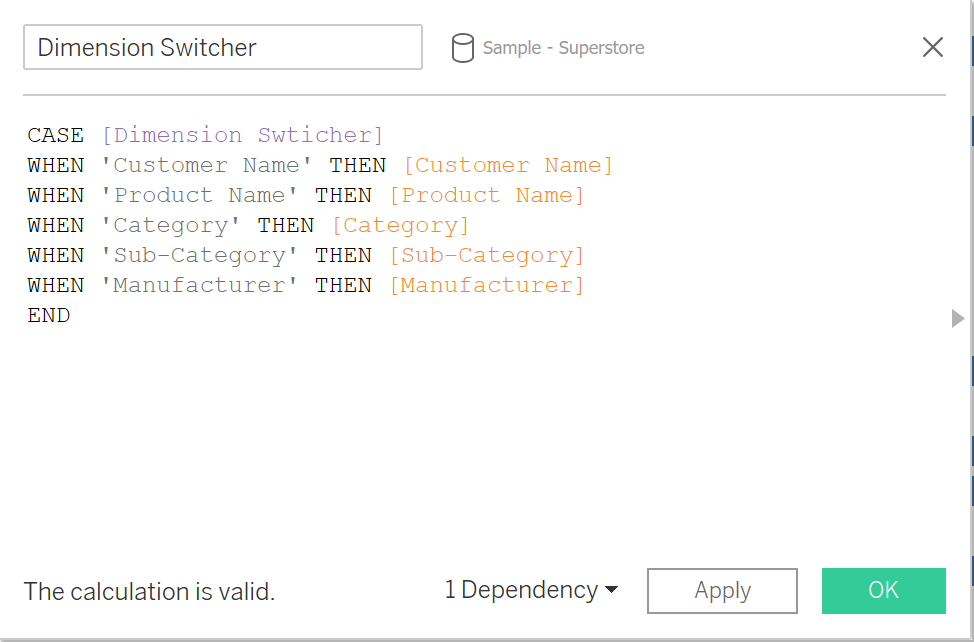Screen dimensions: 974x642
Task: Click the purple [Dimension Swticher] parameter reference
Action: (242, 135)
